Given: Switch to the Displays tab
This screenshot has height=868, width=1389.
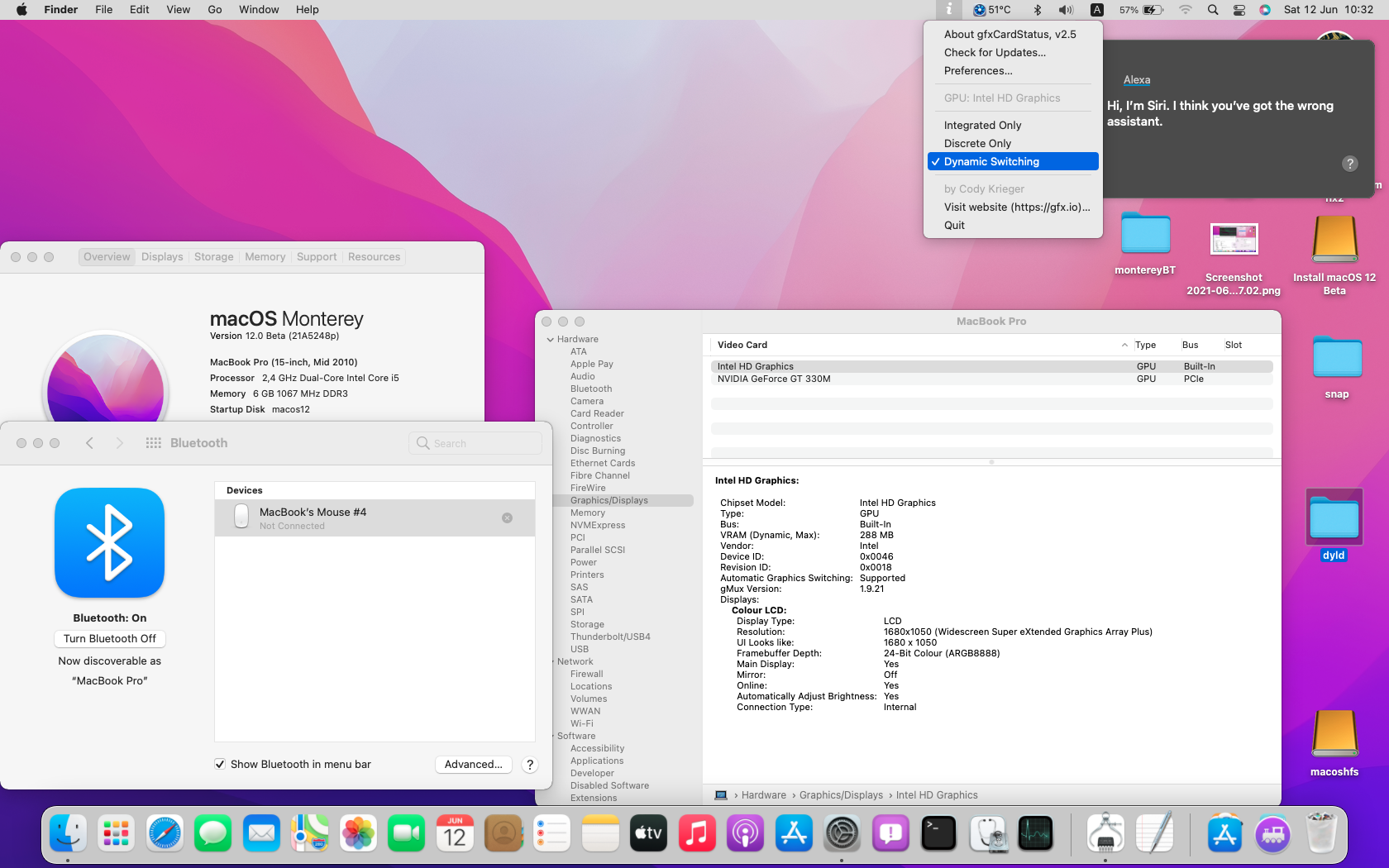Looking at the screenshot, I should pyautogui.click(x=162, y=257).
